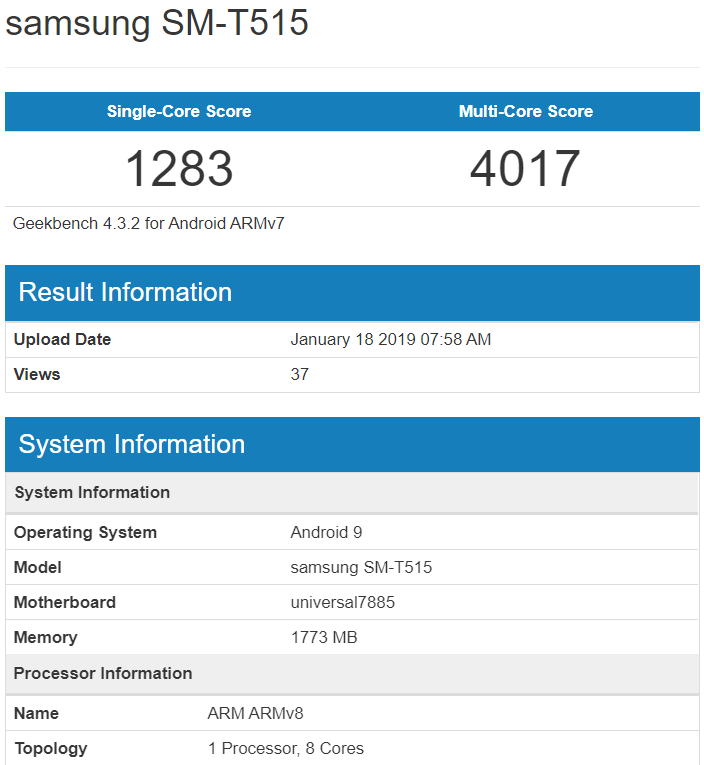Click the Motherboard label

(x=65, y=603)
